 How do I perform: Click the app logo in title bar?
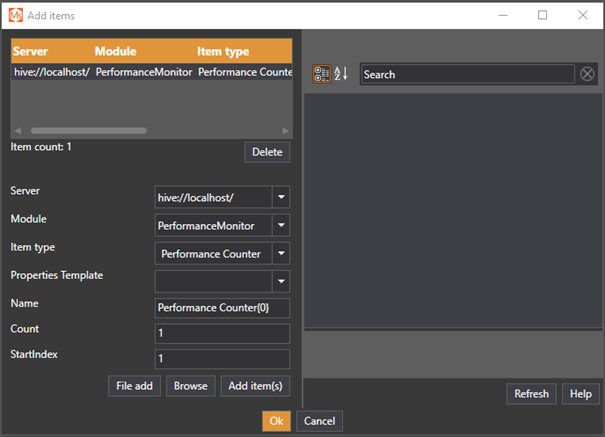pyautogui.click(x=15, y=15)
